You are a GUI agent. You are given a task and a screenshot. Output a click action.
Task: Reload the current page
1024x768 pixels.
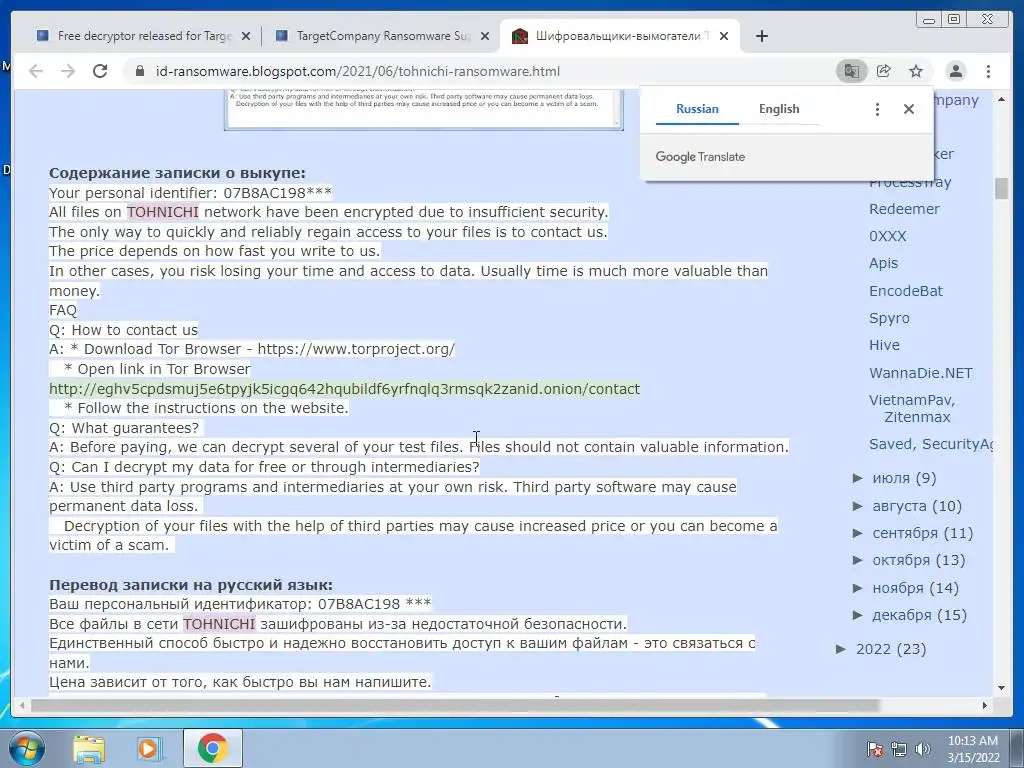100,71
